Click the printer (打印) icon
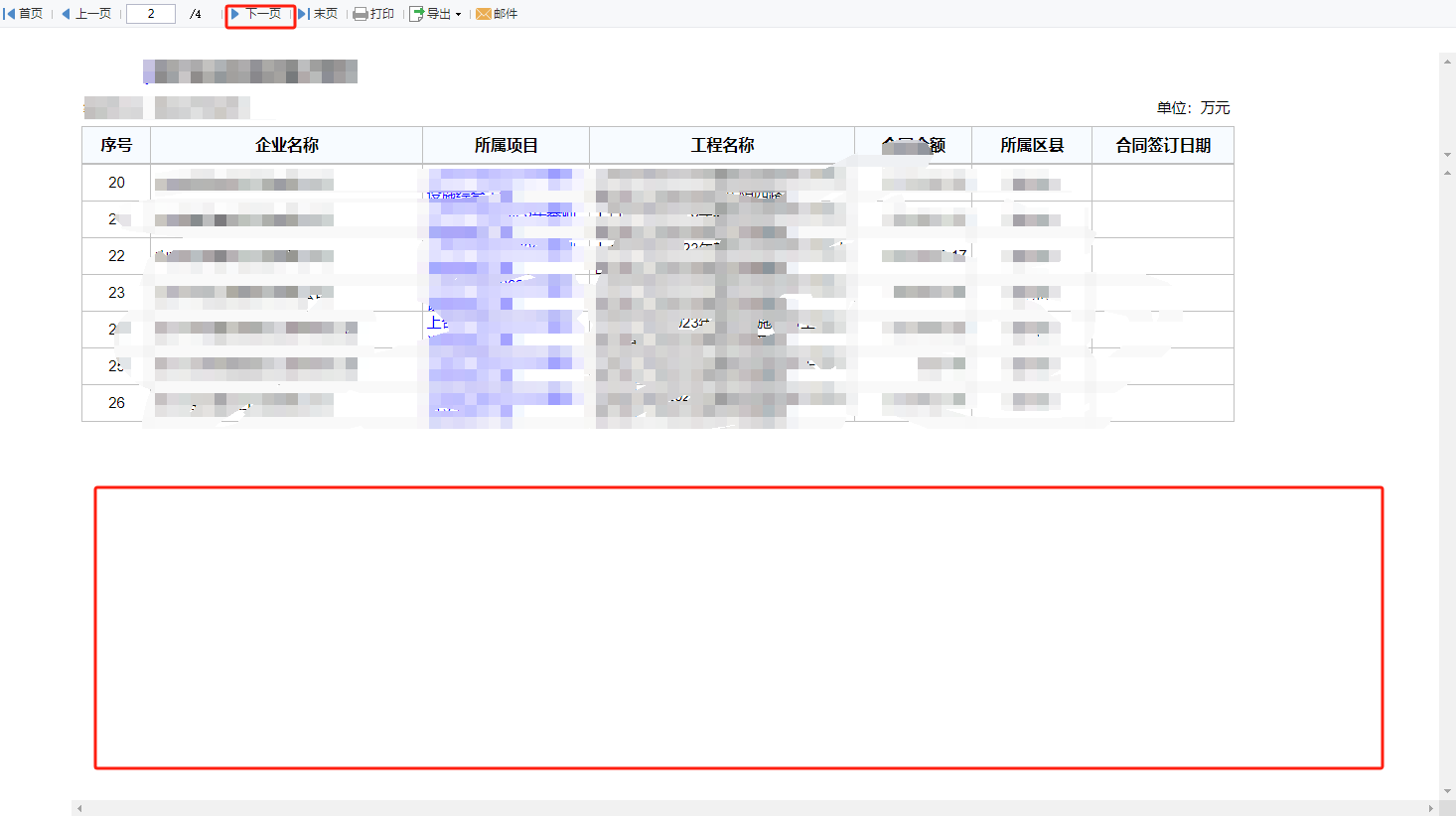The width and height of the screenshot is (1456, 816). pos(361,14)
